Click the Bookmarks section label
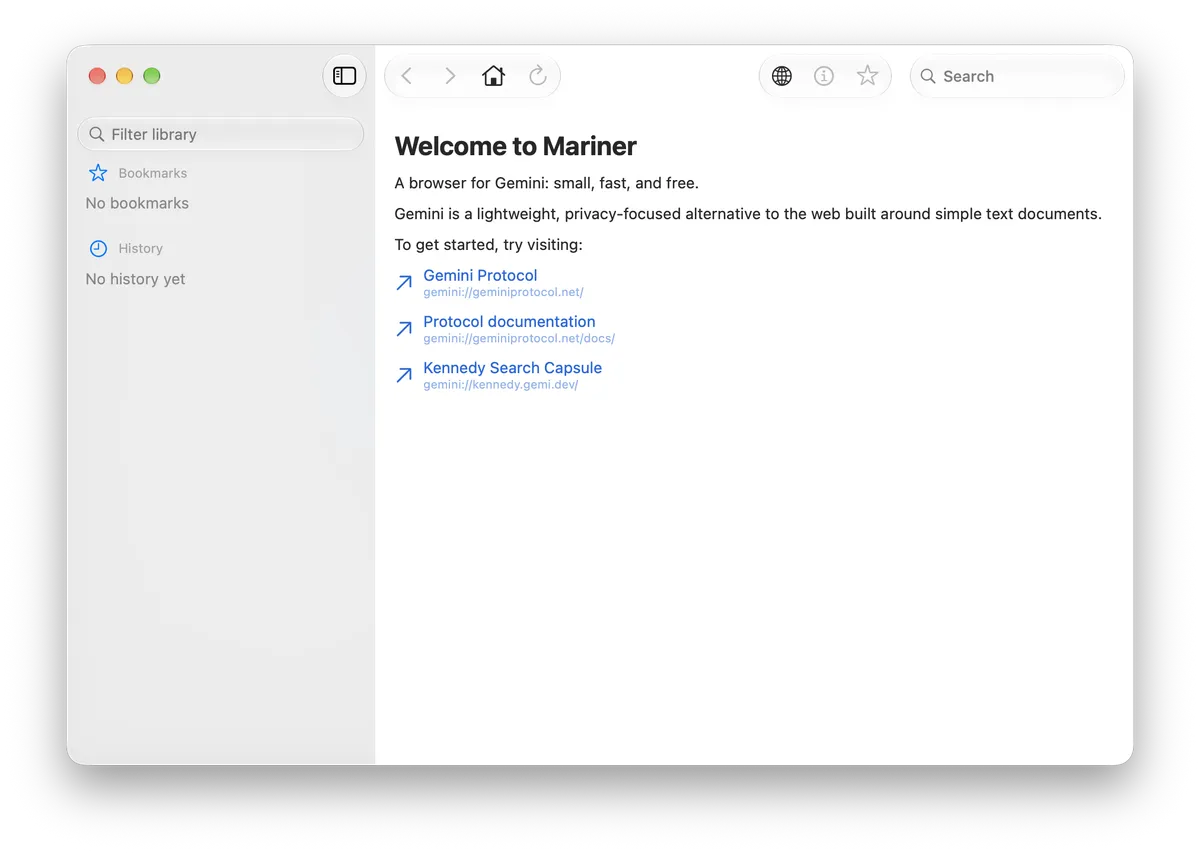Screen dimensions: 1200x853 (153, 173)
